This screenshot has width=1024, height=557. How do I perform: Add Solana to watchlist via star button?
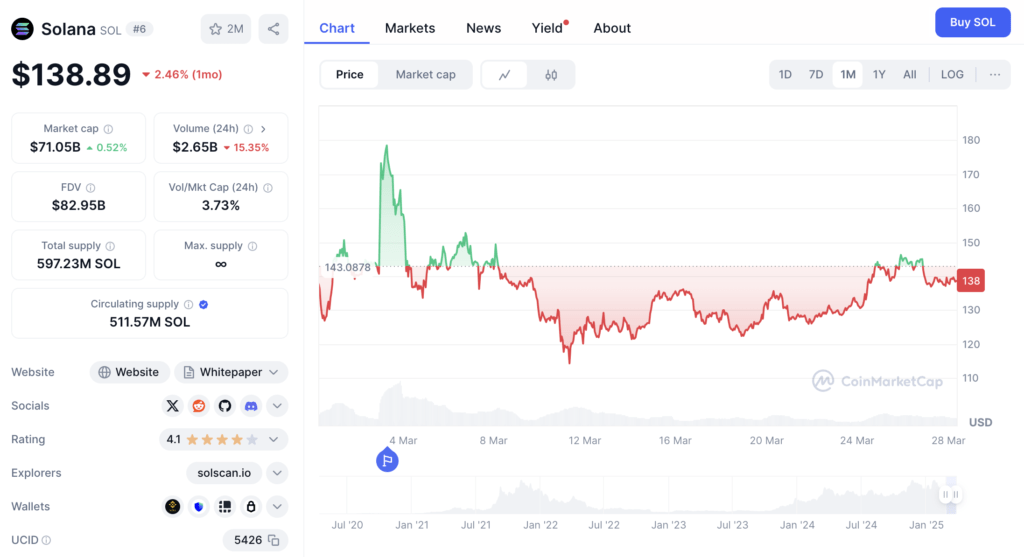coord(226,29)
